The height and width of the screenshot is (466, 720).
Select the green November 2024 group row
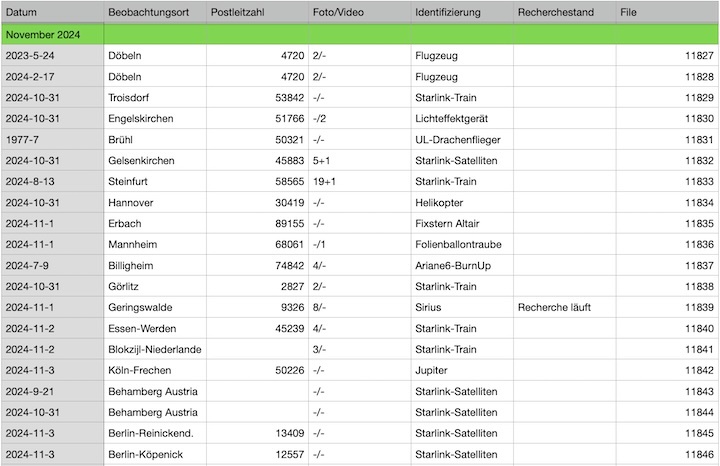tap(360, 34)
